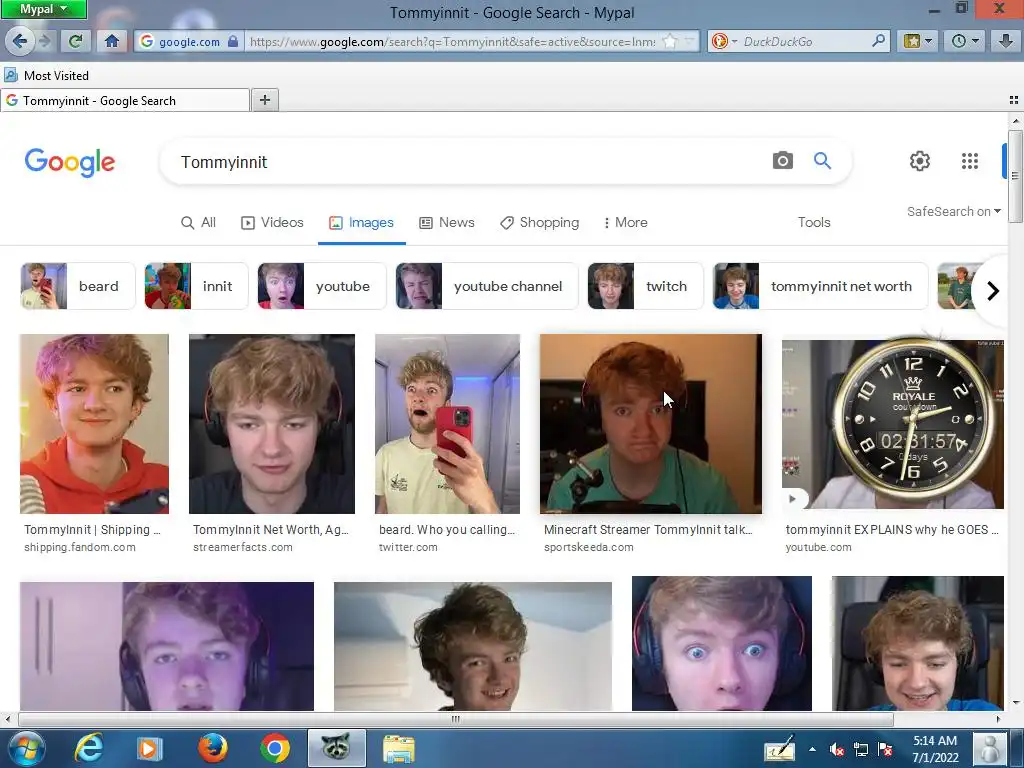Open the sportskeeda.com Minecraft Streamer image
1024x768 pixels.
[x=650, y=424]
